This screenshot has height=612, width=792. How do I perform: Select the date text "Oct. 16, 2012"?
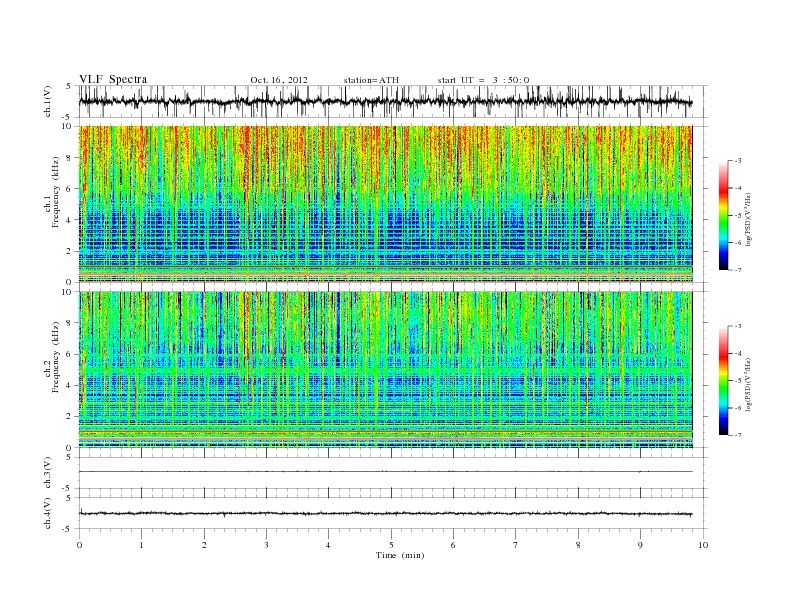(x=279, y=80)
